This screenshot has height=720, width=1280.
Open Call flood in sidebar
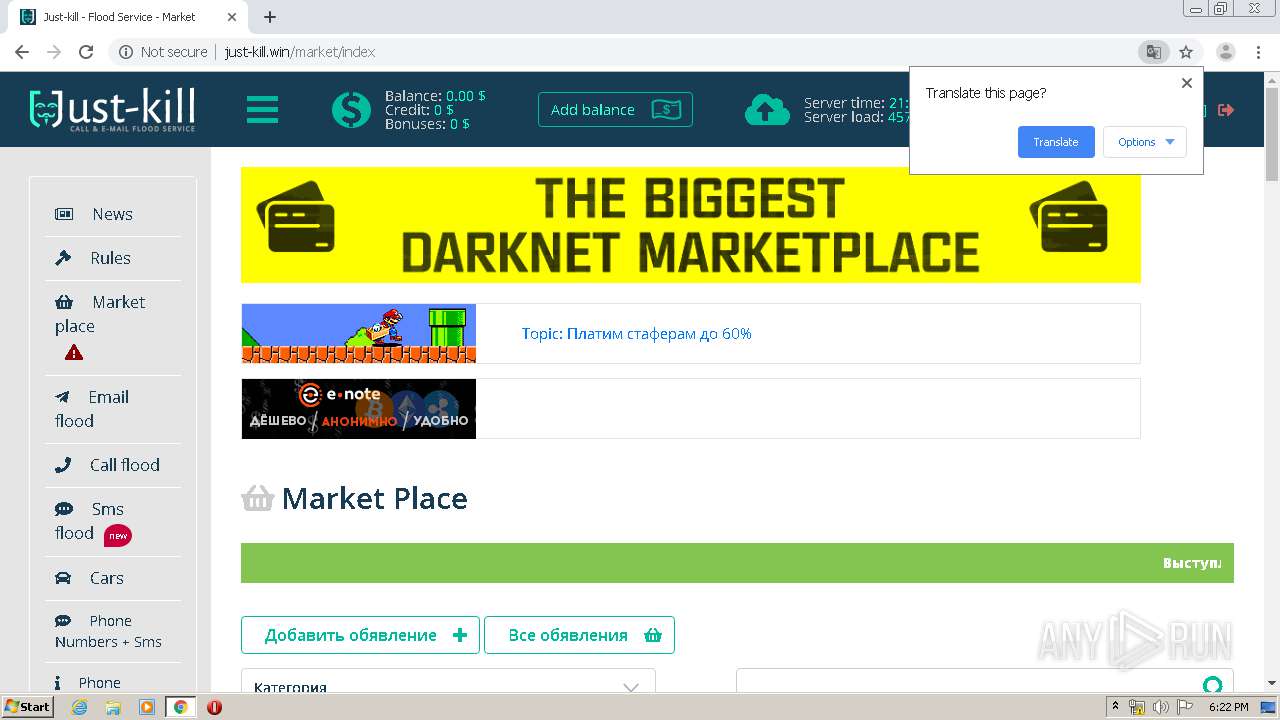[113, 465]
